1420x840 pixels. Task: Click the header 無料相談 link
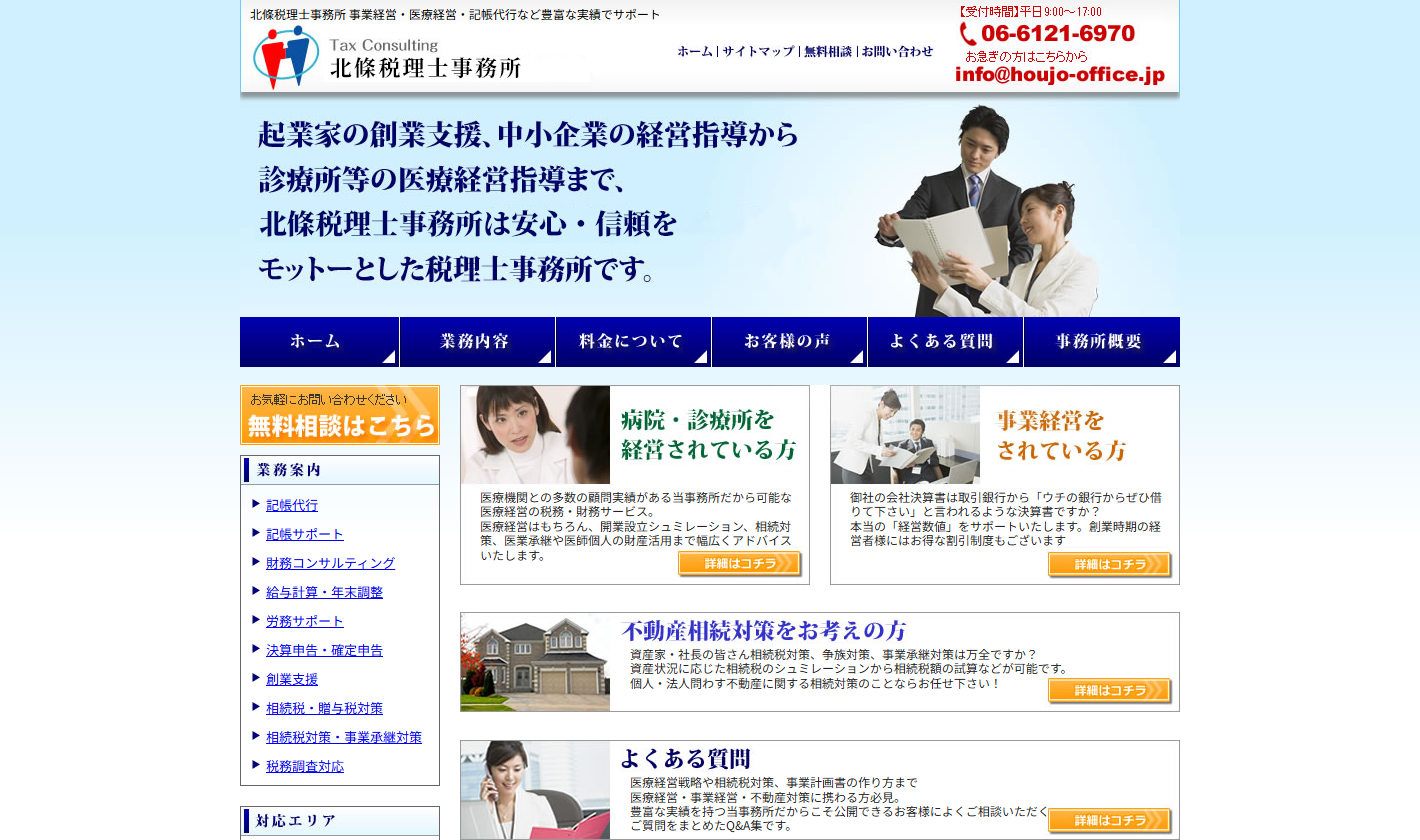[828, 51]
